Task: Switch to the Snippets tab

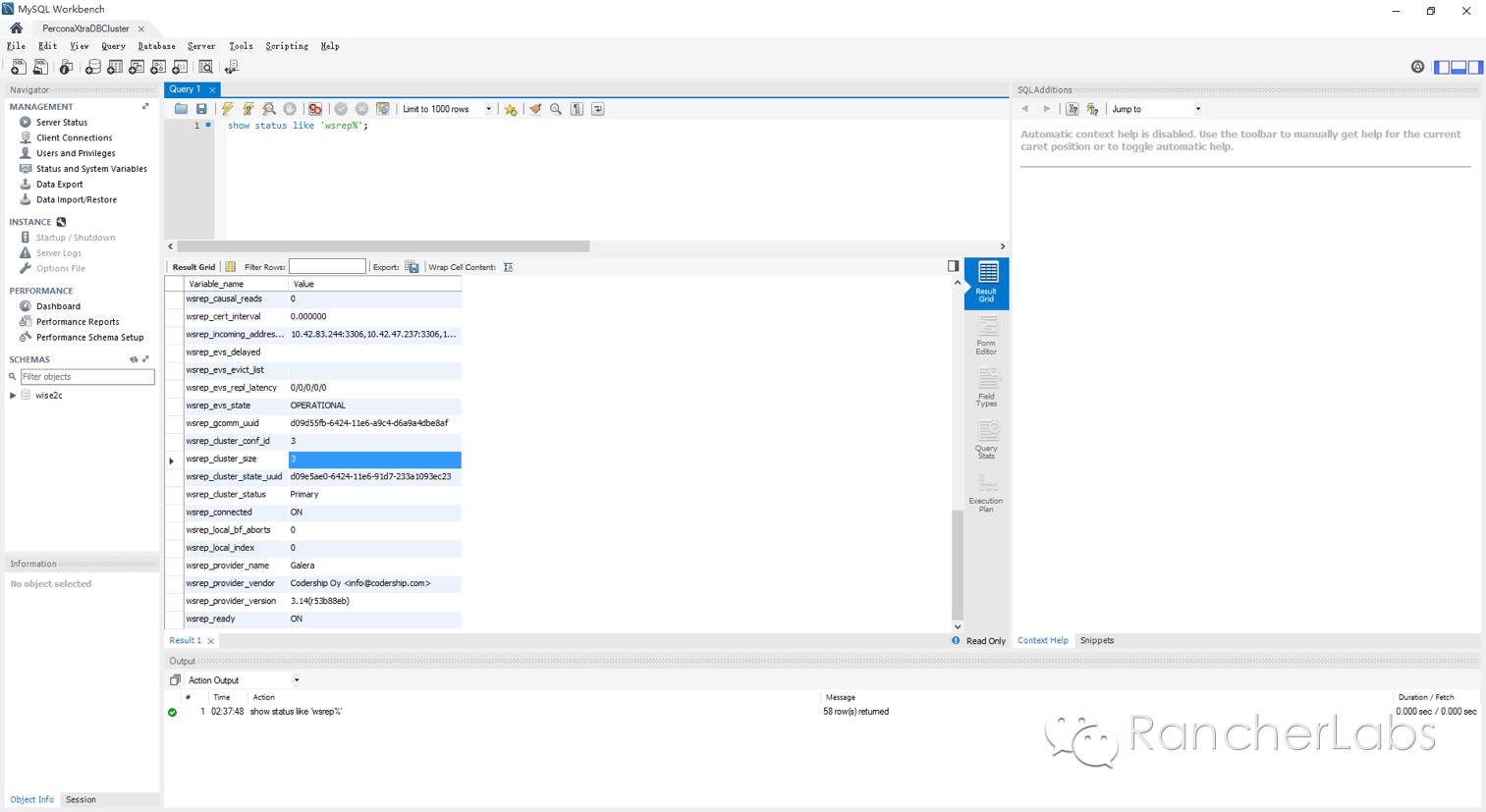Action: coord(1097,640)
